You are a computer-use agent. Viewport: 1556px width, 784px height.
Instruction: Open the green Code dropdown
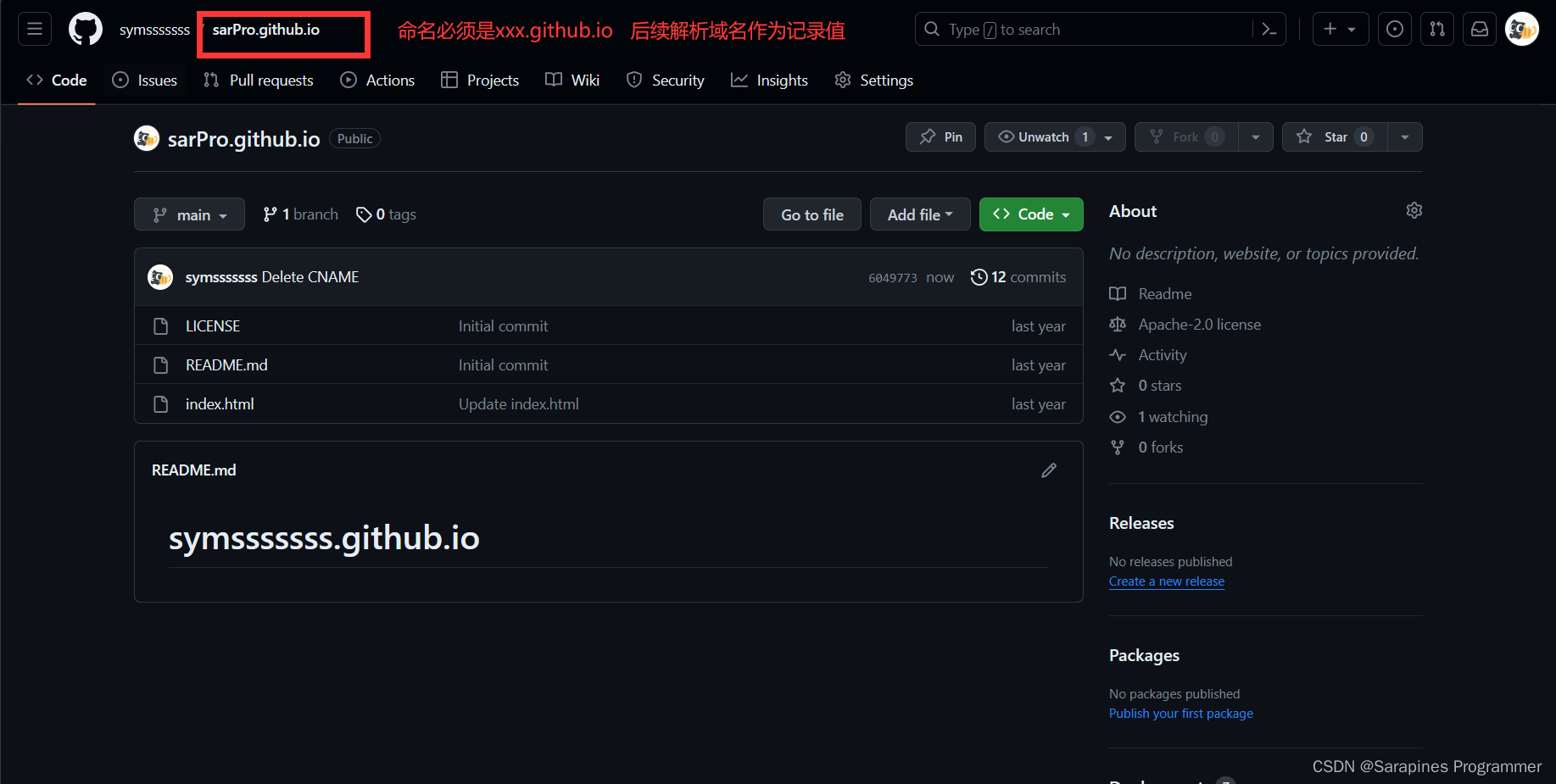pyautogui.click(x=1031, y=214)
